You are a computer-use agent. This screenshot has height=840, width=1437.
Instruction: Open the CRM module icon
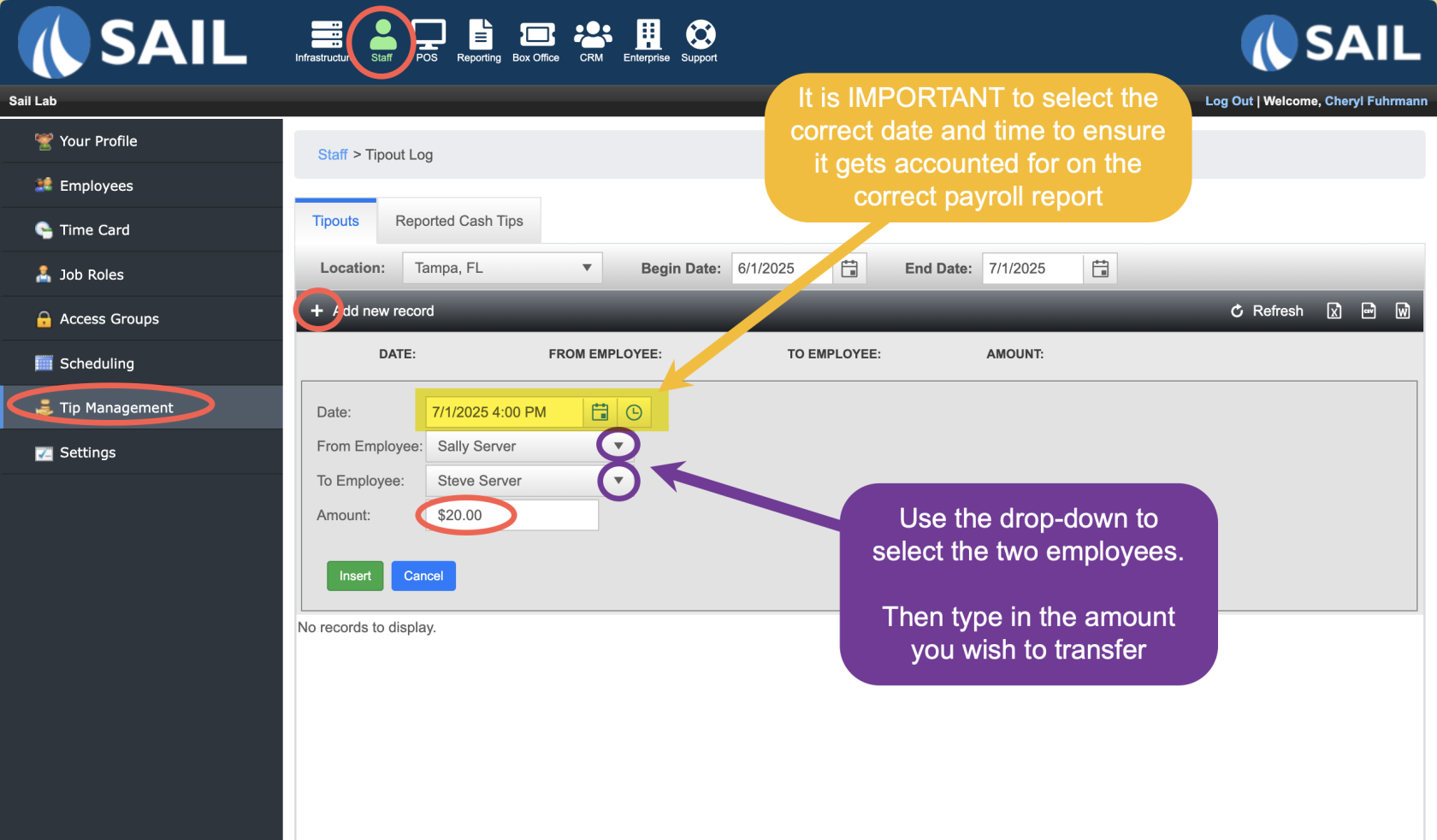click(x=592, y=41)
